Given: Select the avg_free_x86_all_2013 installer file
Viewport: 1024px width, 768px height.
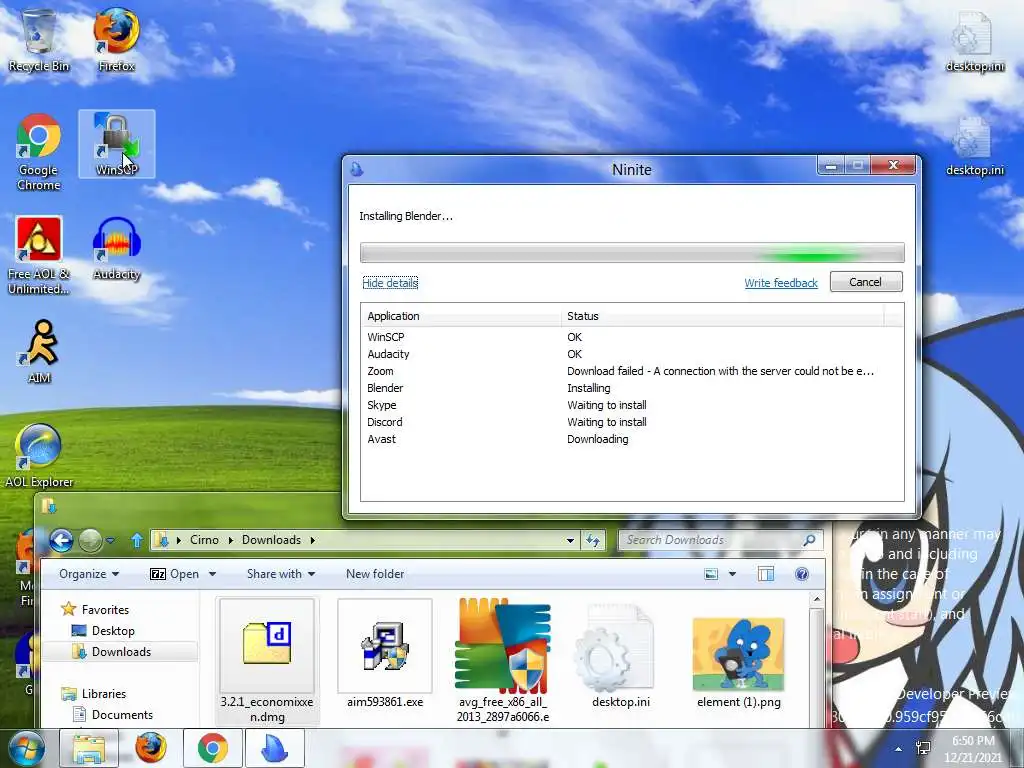Looking at the screenshot, I should [x=503, y=660].
